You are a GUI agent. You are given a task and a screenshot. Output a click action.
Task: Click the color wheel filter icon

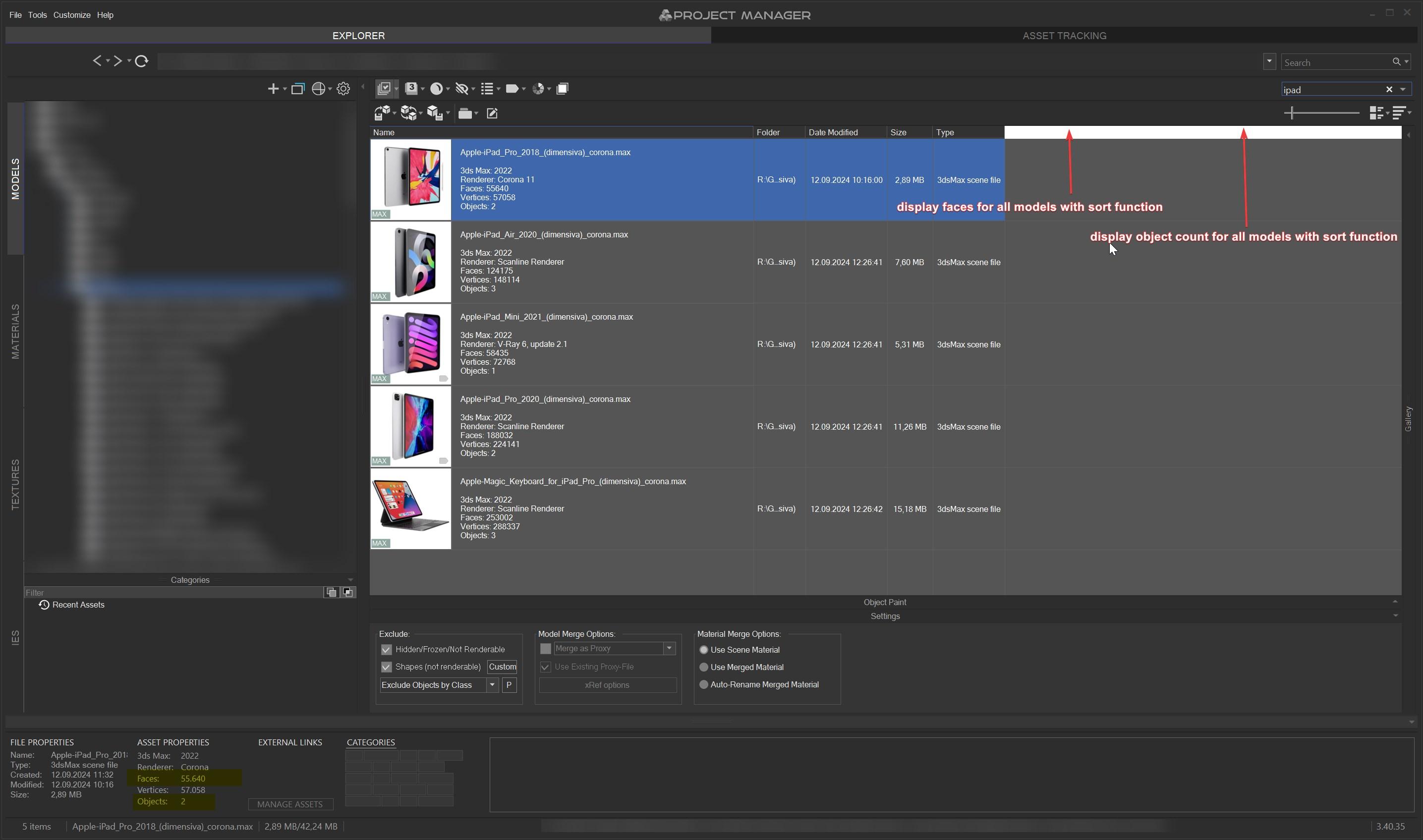[538, 88]
